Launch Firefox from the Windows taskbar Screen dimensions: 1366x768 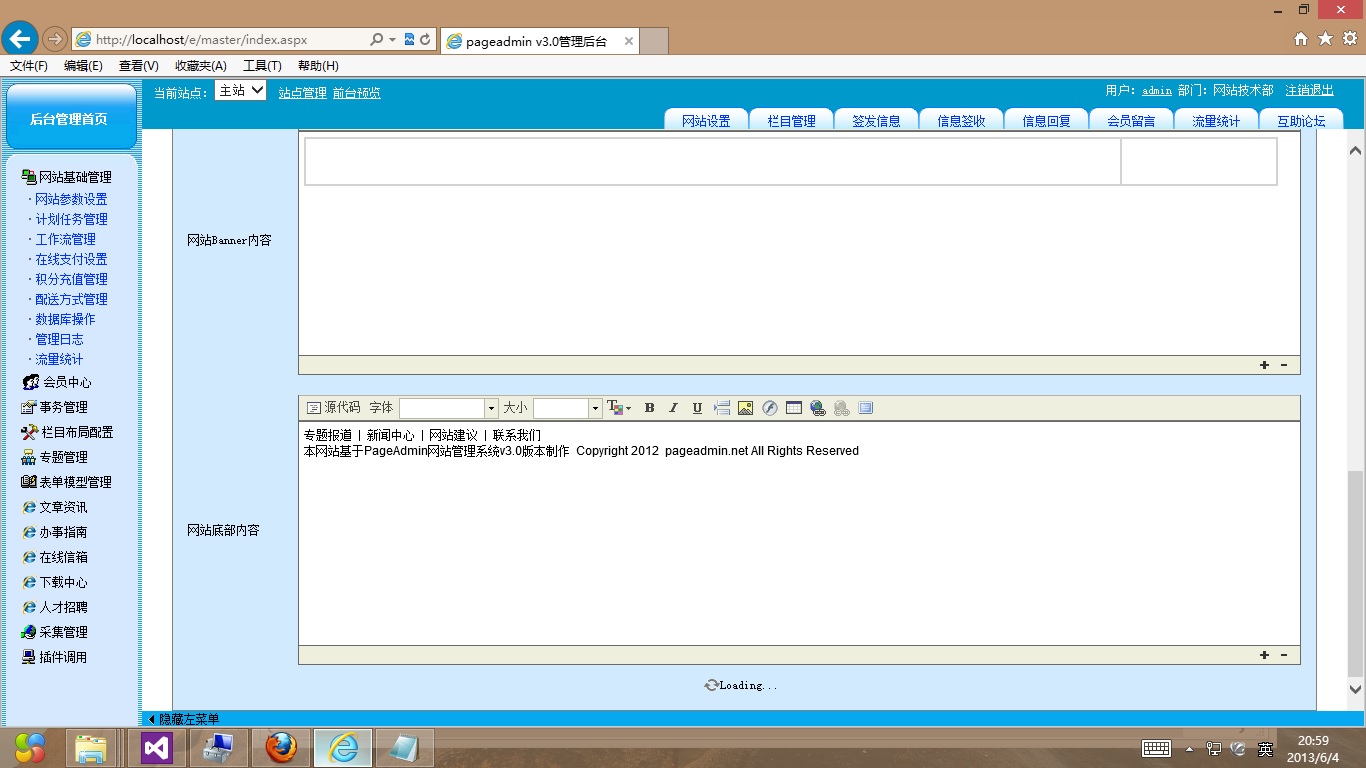point(281,747)
